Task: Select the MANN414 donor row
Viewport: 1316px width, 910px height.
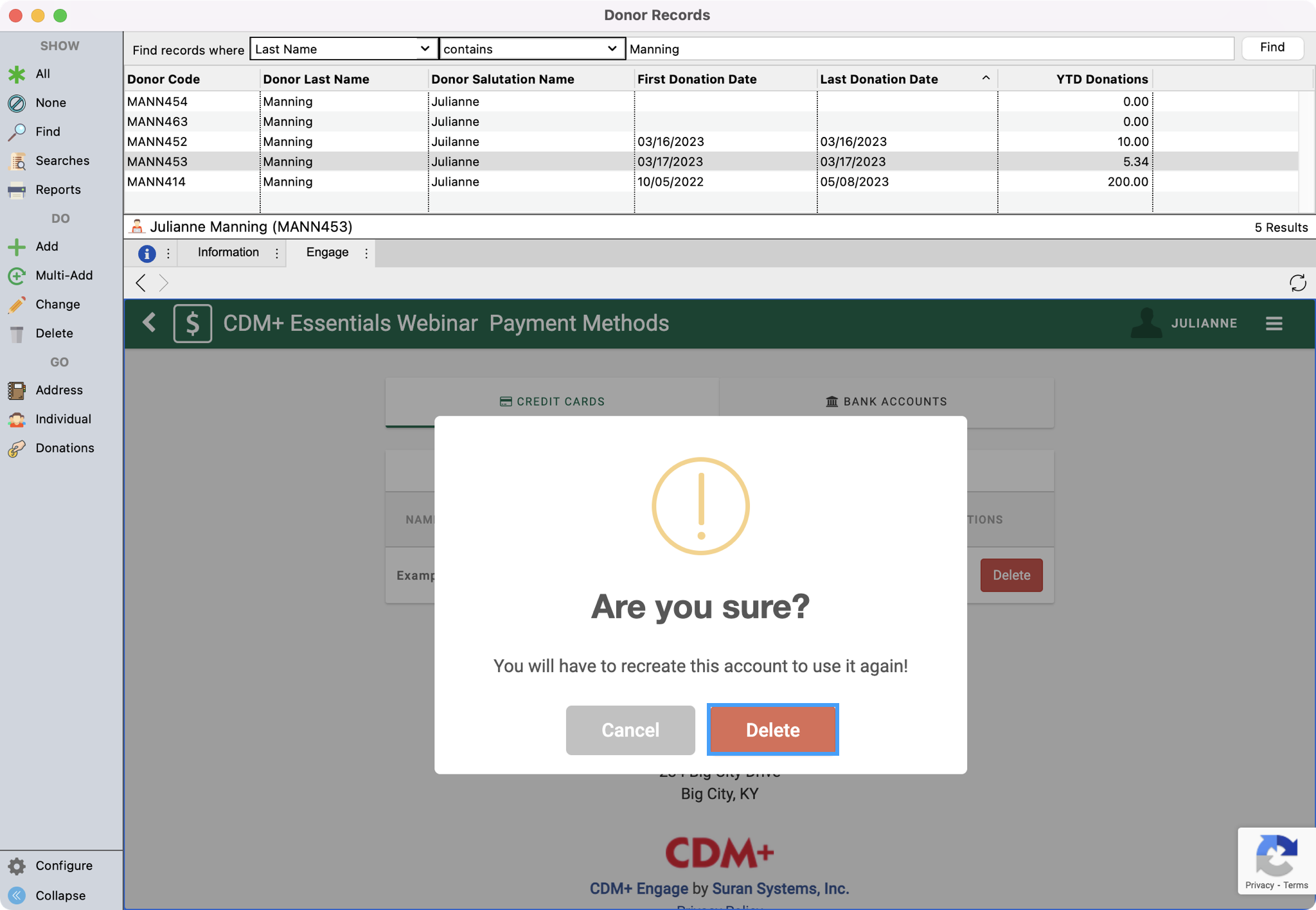Action: tap(157, 182)
